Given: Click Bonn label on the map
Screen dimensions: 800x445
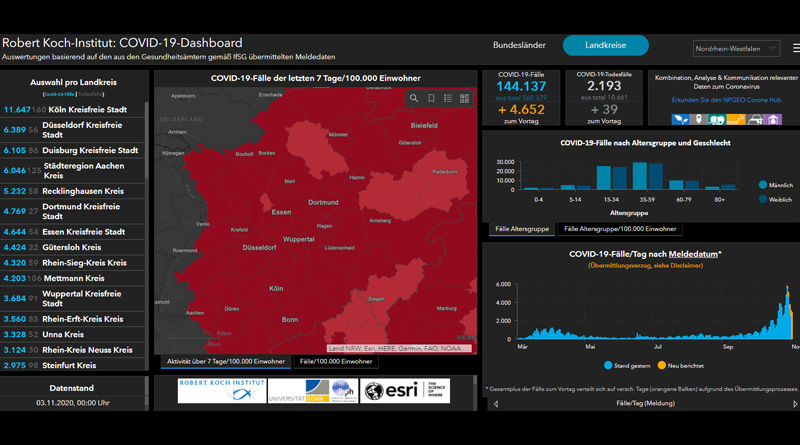Looking at the screenshot, I should pyautogui.click(x=290, y=320).
